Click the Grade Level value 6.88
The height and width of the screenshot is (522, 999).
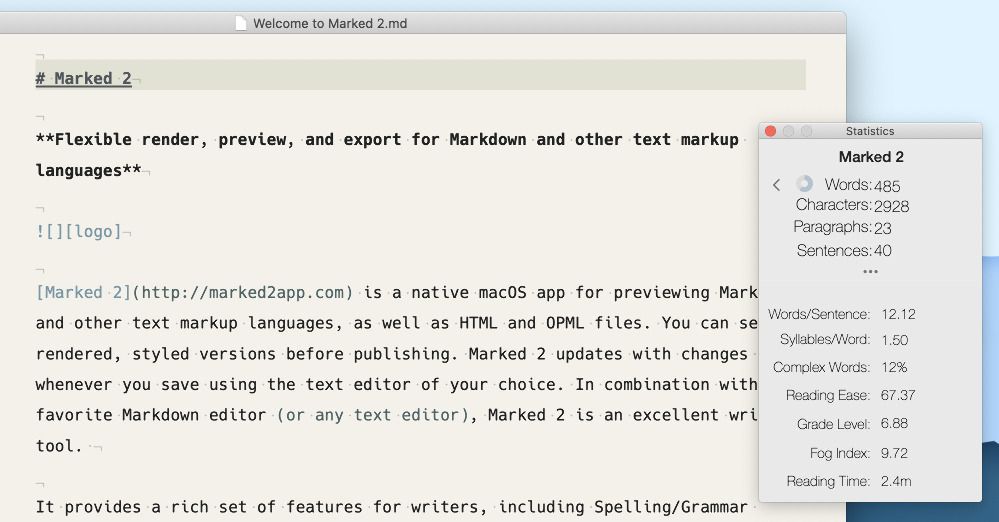click(x=894, y=423)
